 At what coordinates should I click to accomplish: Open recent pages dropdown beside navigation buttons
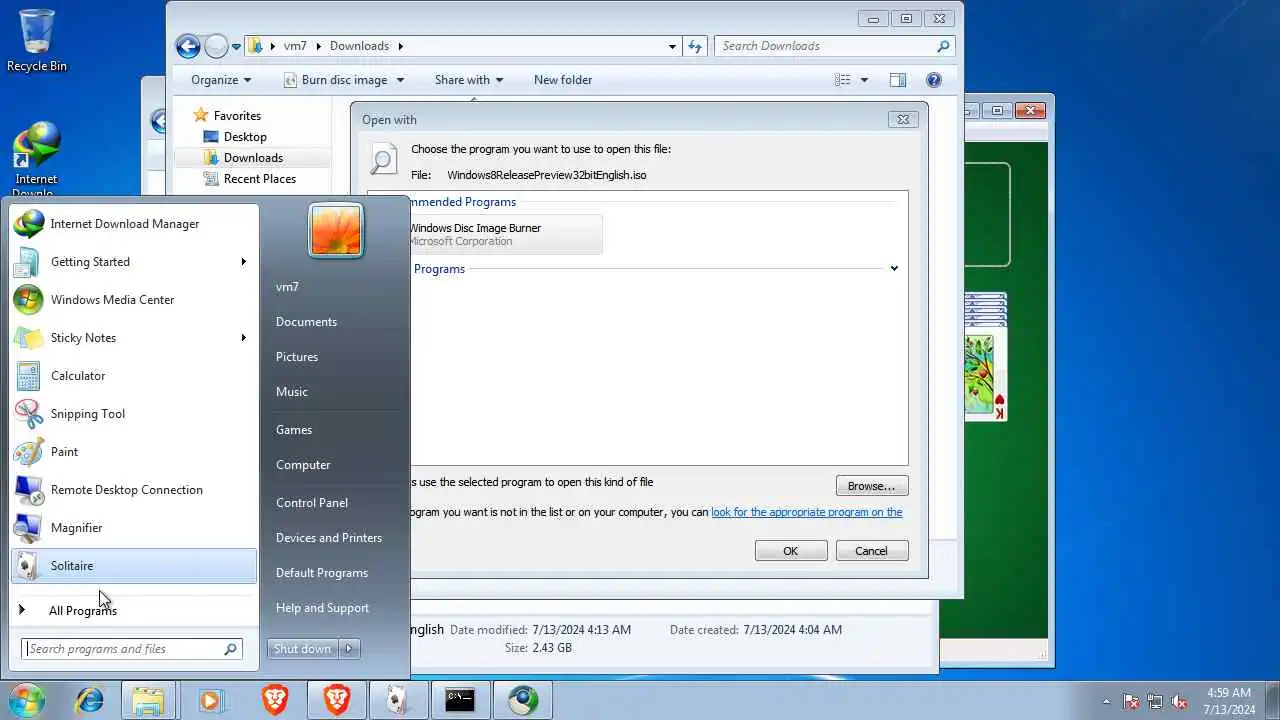pyautogui.click(x=236, y=46)
